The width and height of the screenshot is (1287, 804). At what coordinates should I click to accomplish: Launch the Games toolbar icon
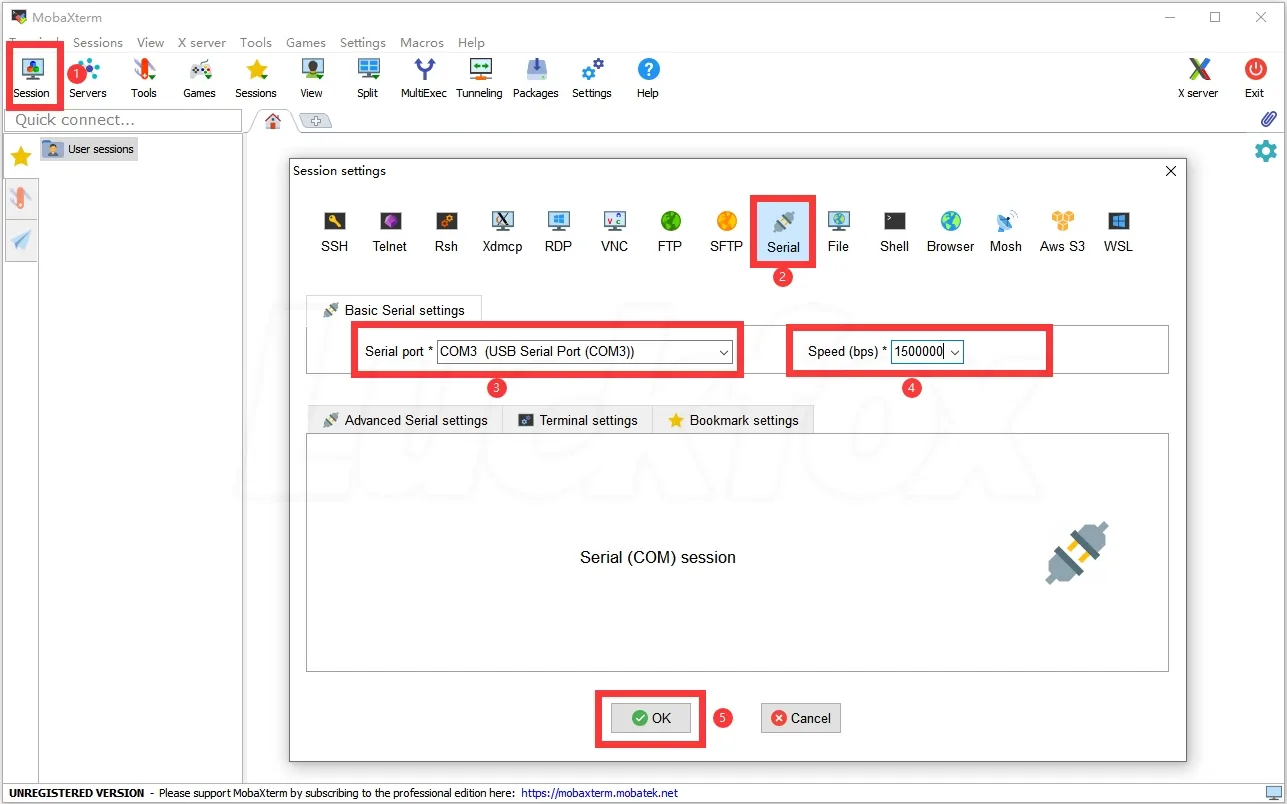[x=200, y=78]
